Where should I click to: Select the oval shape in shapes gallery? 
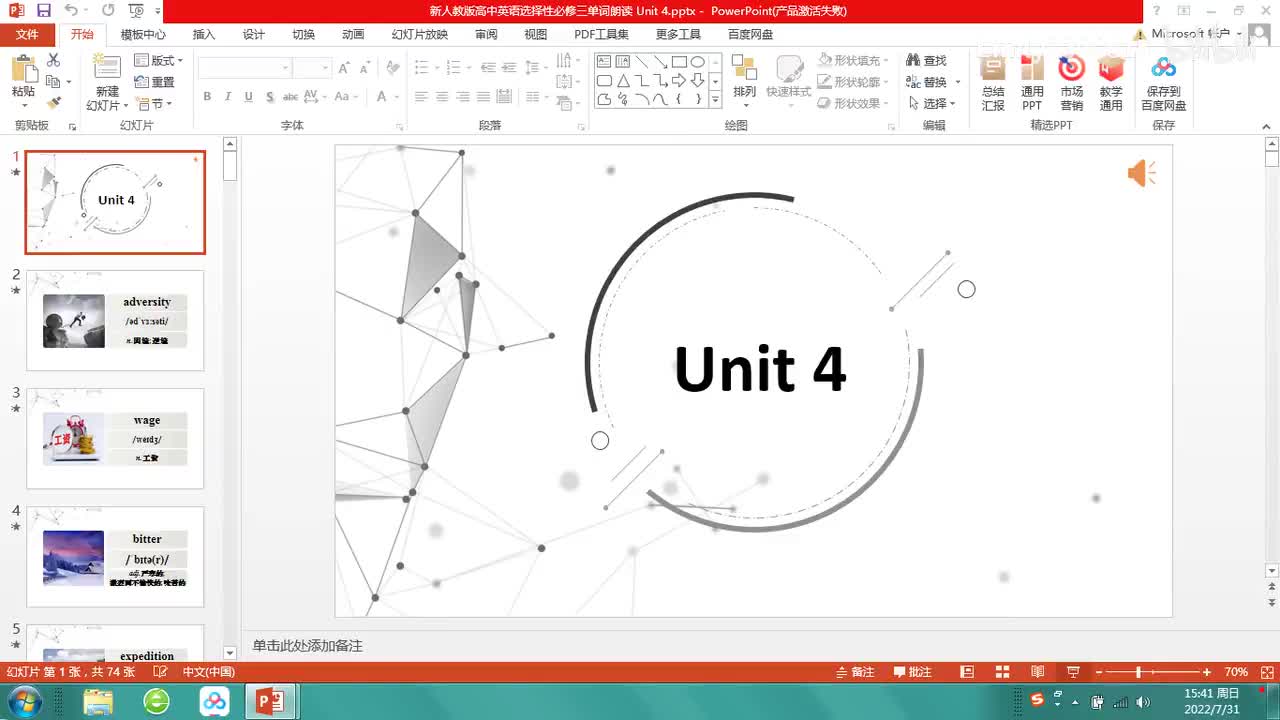[698, 62]
